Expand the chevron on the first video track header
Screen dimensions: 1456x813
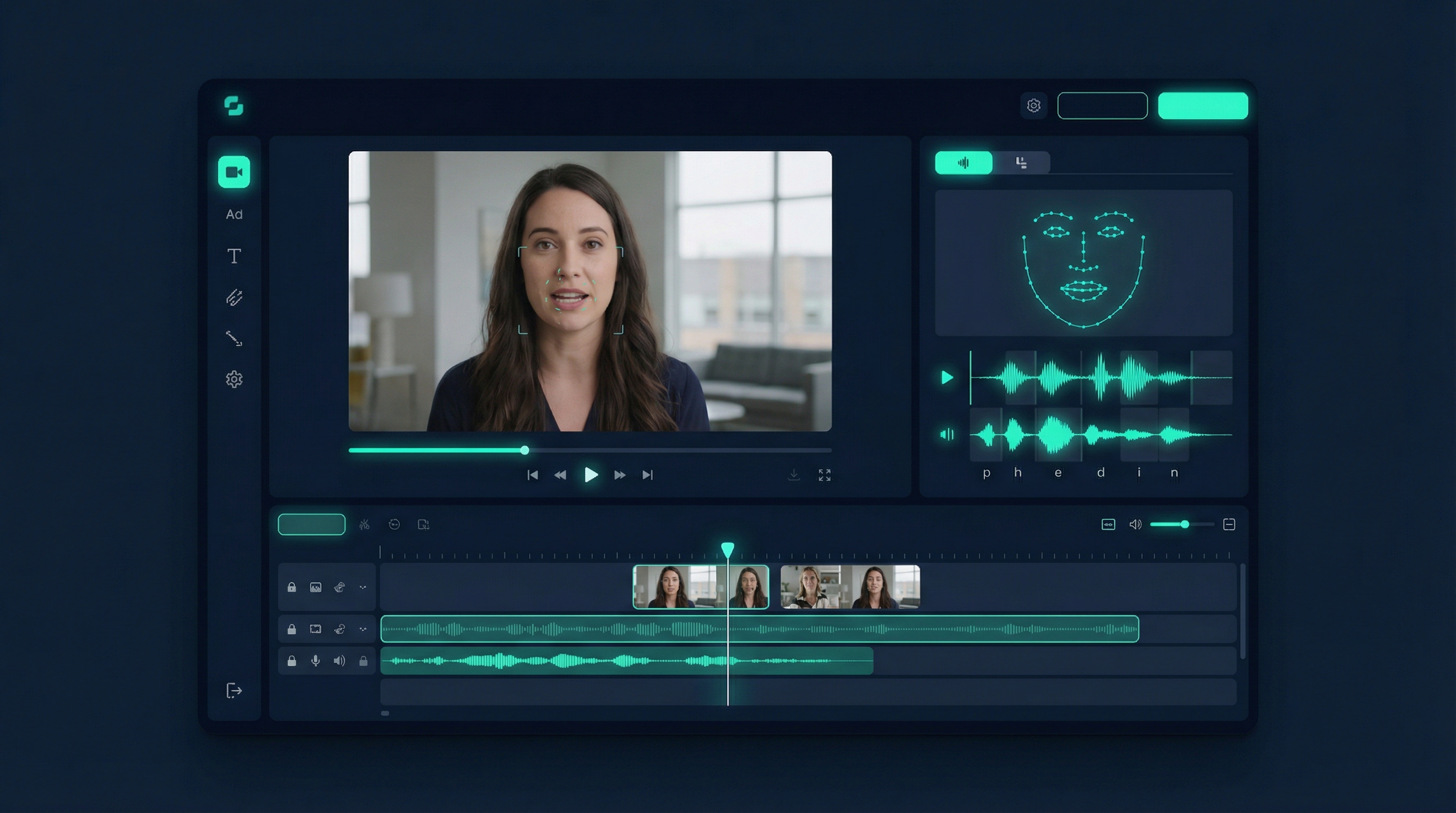pyautogui.click(x=363, y=588)
